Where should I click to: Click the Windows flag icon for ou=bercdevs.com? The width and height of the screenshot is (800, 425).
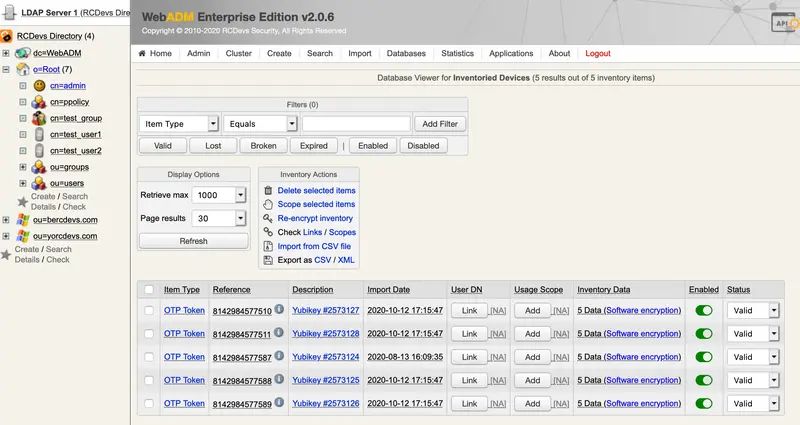23,220
